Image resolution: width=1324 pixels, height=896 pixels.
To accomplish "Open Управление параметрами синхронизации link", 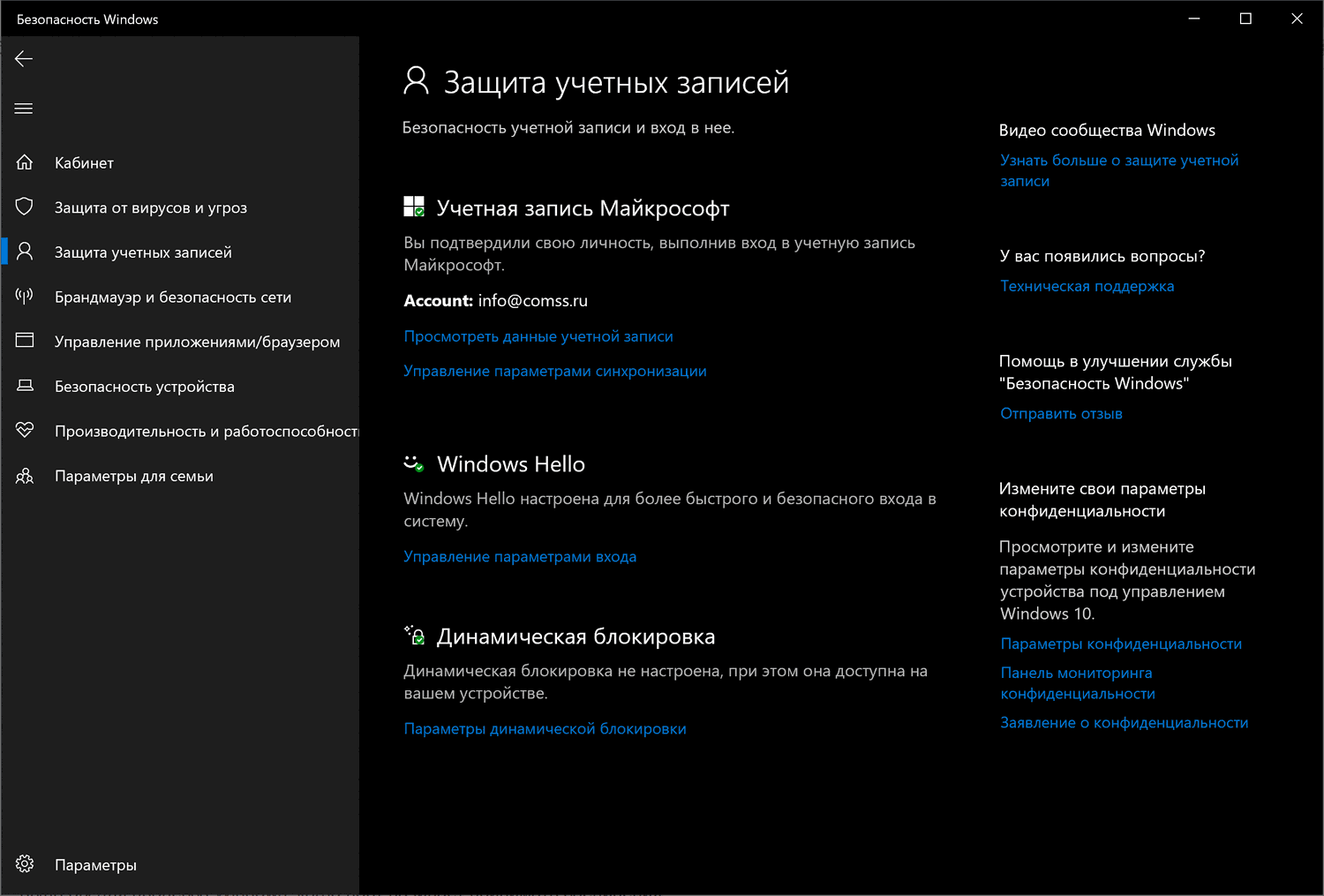I will 555,371.
